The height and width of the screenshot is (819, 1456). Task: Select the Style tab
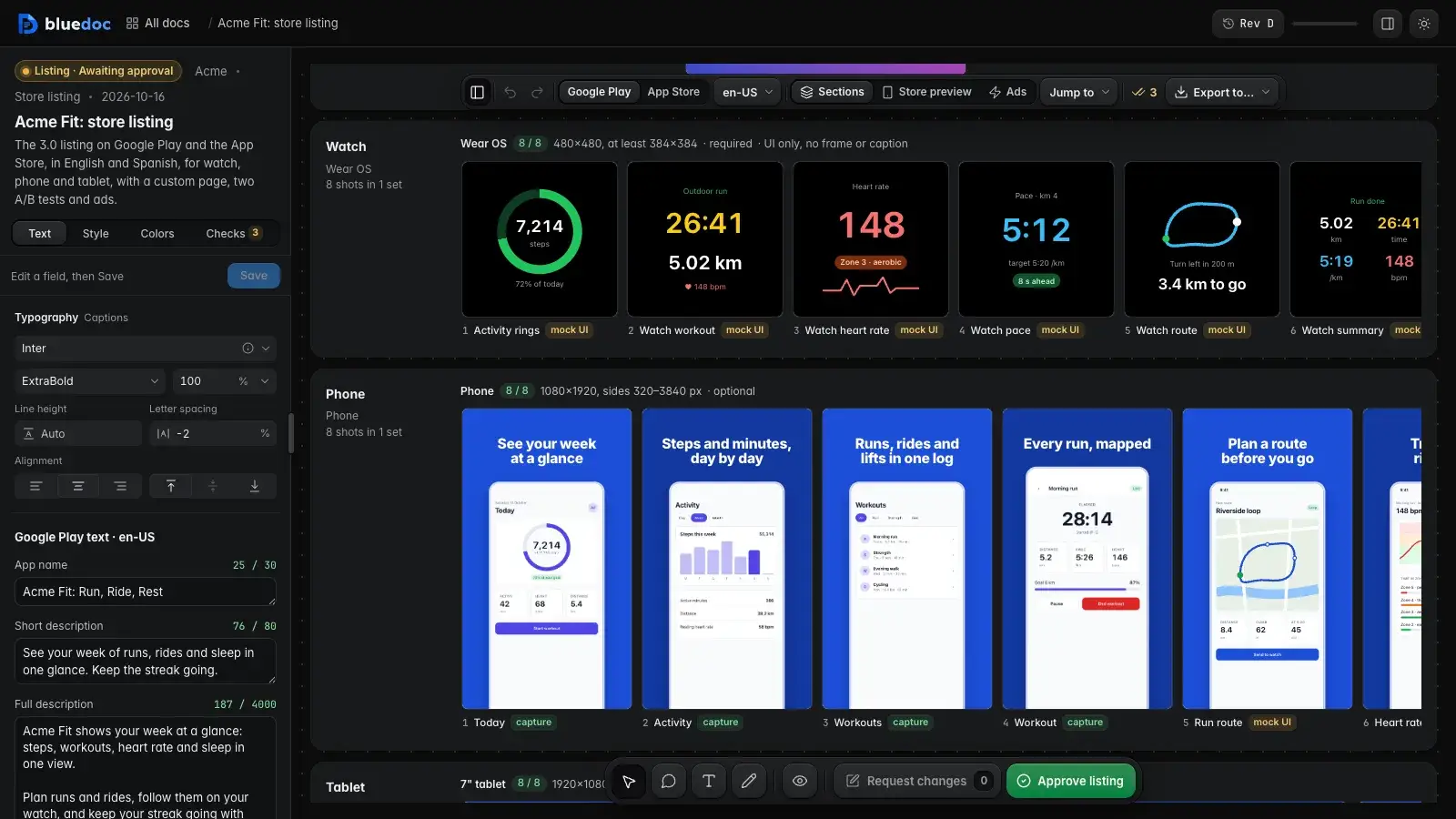(x=96, y=234)
